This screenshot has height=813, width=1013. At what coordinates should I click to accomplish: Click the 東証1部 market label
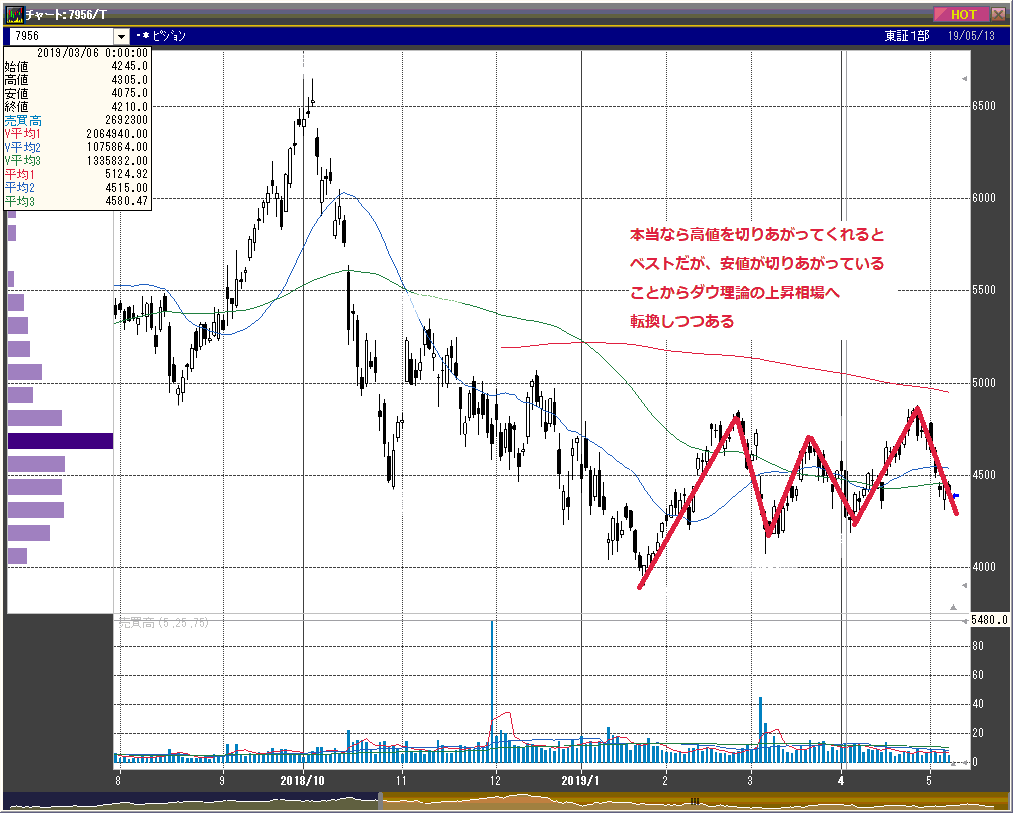click(906, 36)
